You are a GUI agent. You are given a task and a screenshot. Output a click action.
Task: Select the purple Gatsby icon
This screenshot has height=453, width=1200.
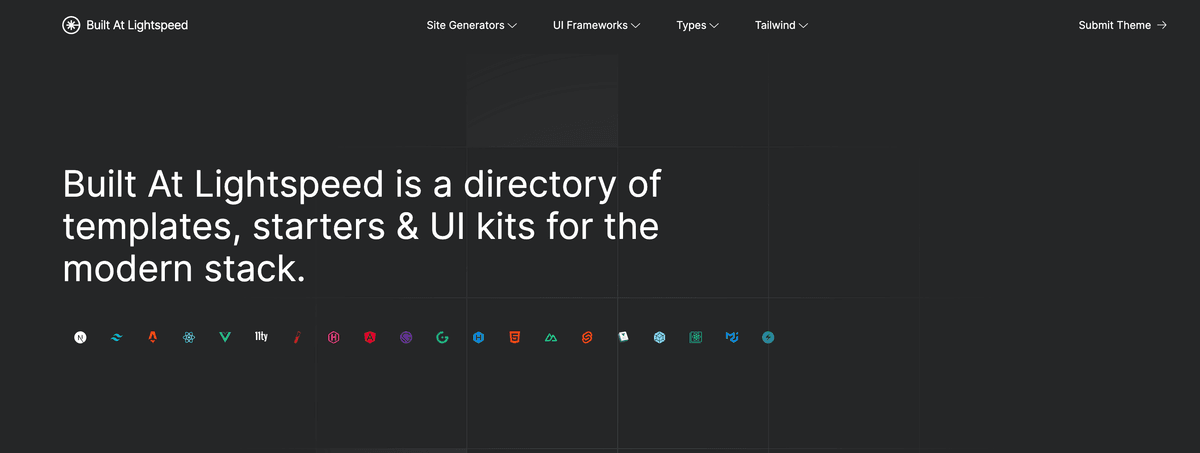(406, 338)
